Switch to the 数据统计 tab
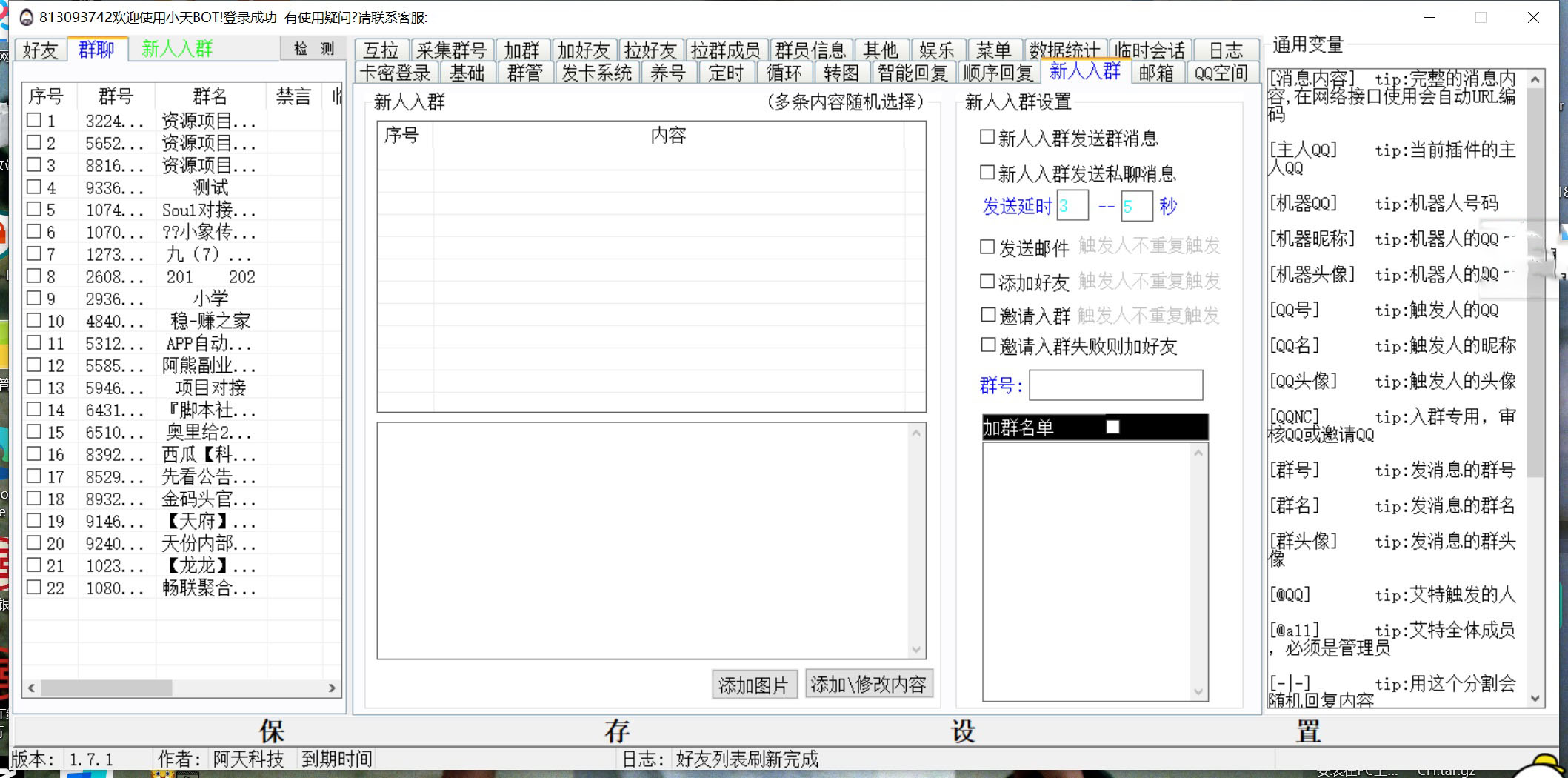The width and height of the screenshot is (1568, 778). point(1067,50)
